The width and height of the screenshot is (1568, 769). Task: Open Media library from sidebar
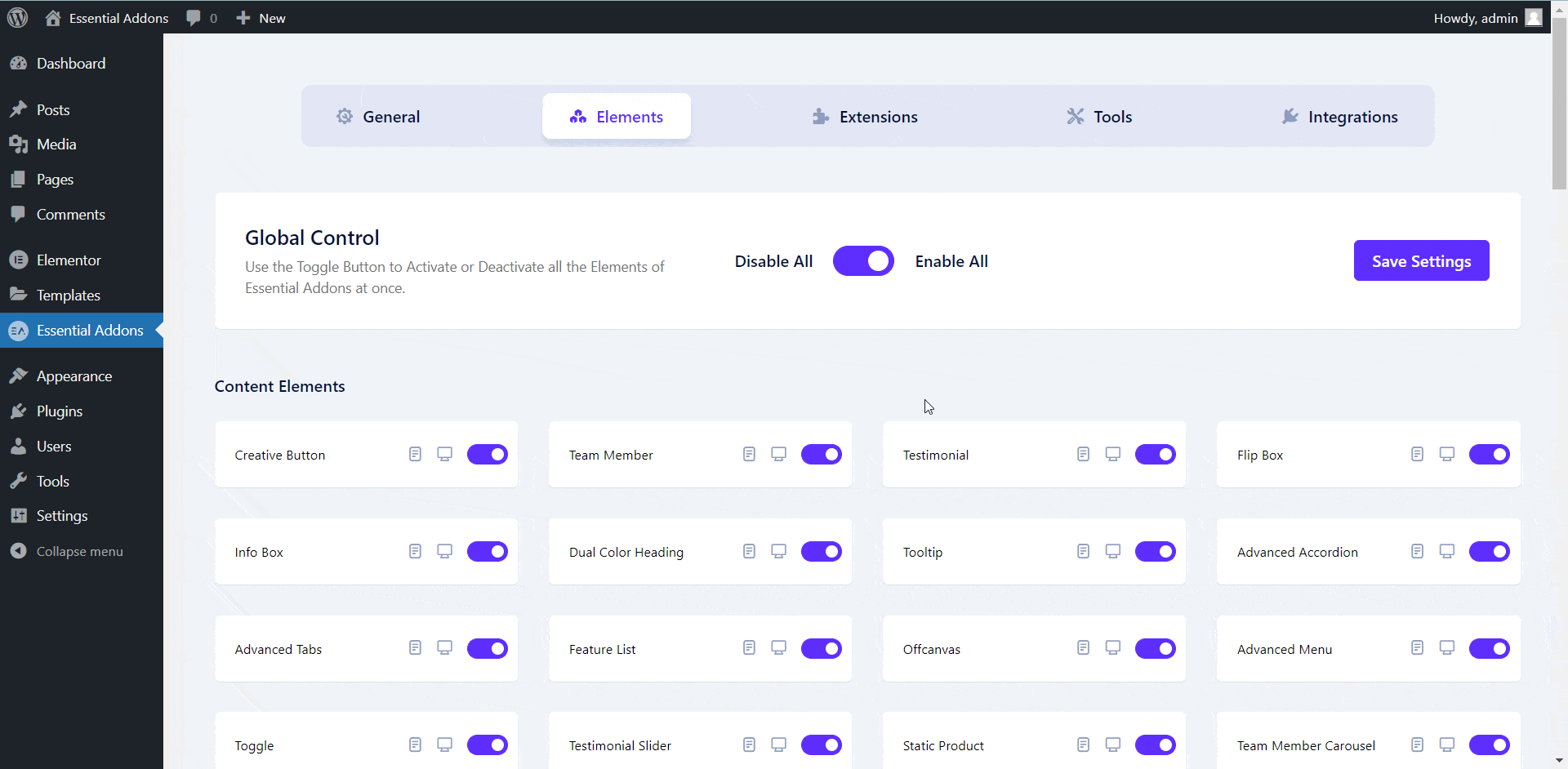(82, 144)
